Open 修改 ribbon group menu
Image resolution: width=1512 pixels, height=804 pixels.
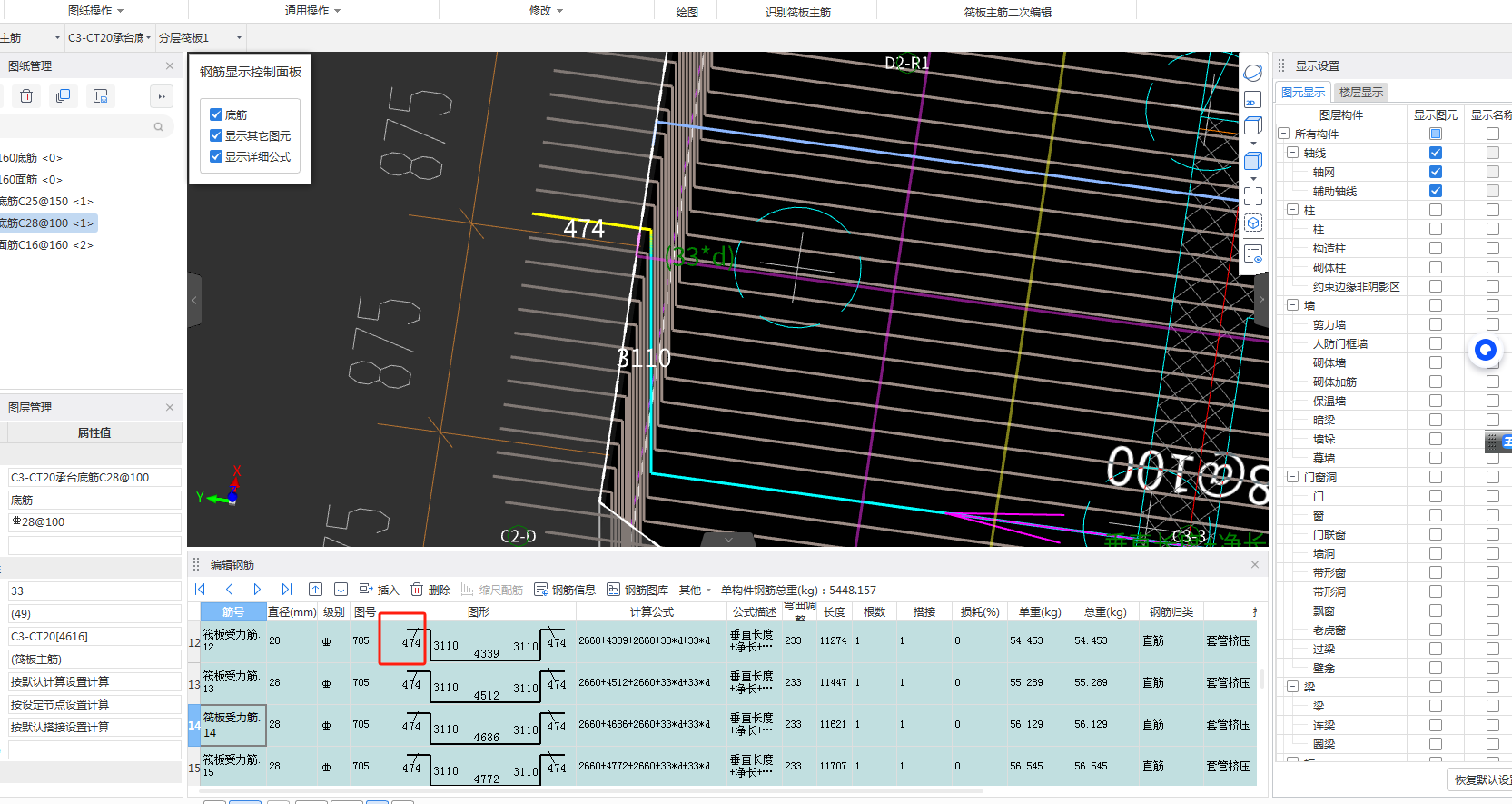pos(546,11)
